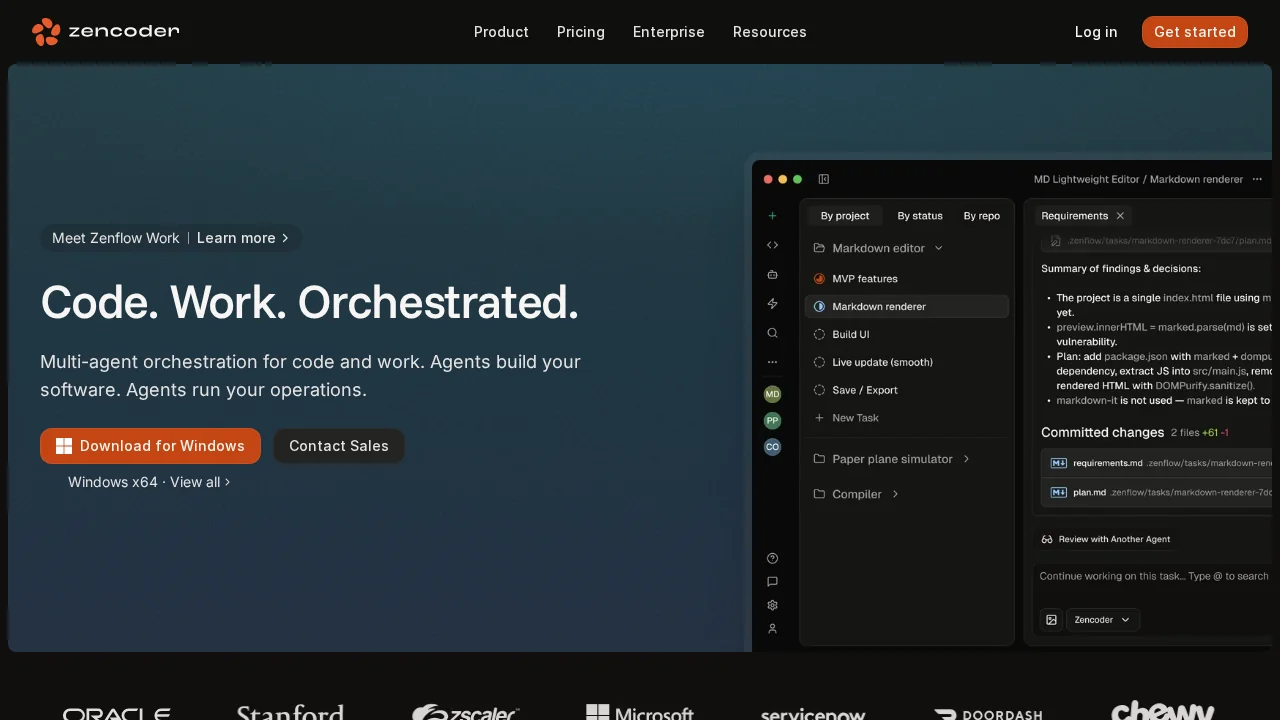Click the image attachment icon near Zencoder selector
1280x720 pixels.
[x=1051, y=620]
